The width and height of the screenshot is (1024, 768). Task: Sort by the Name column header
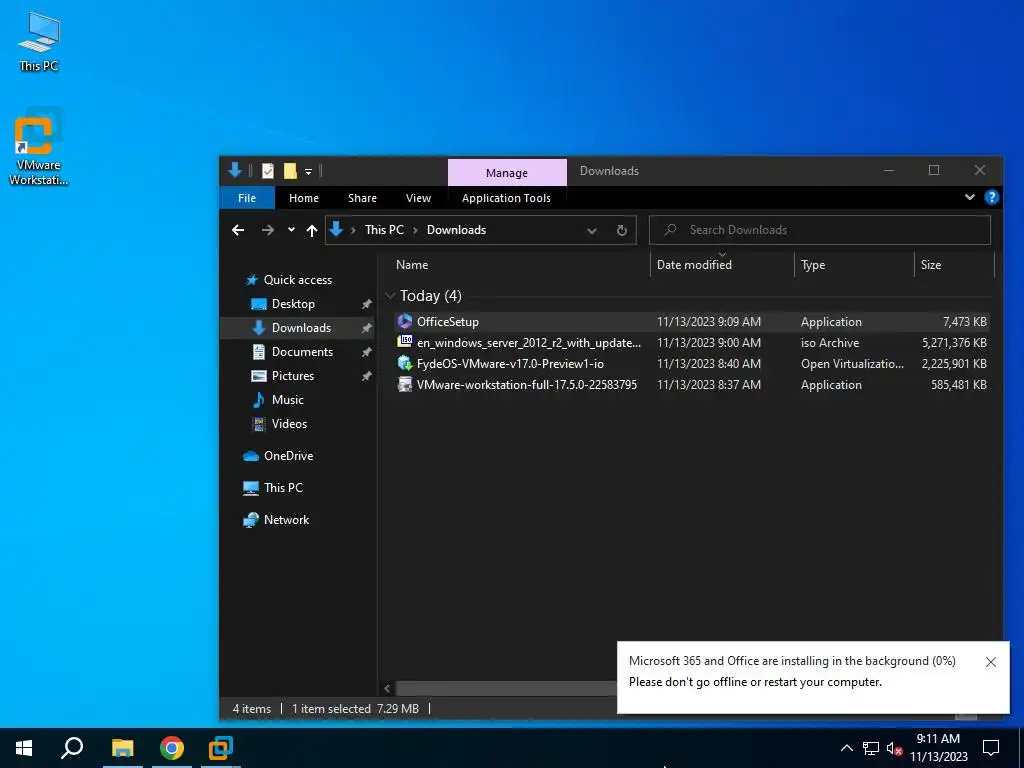pos(412,264)
